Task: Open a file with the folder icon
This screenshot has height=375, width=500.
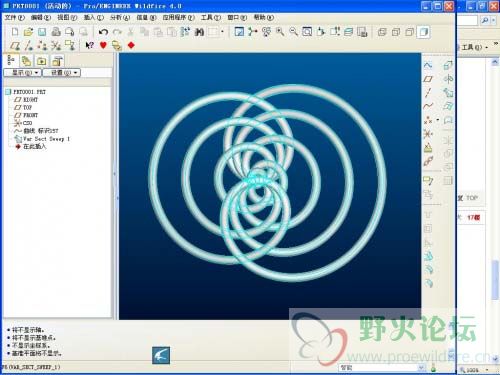Action: tap(28, 32)
